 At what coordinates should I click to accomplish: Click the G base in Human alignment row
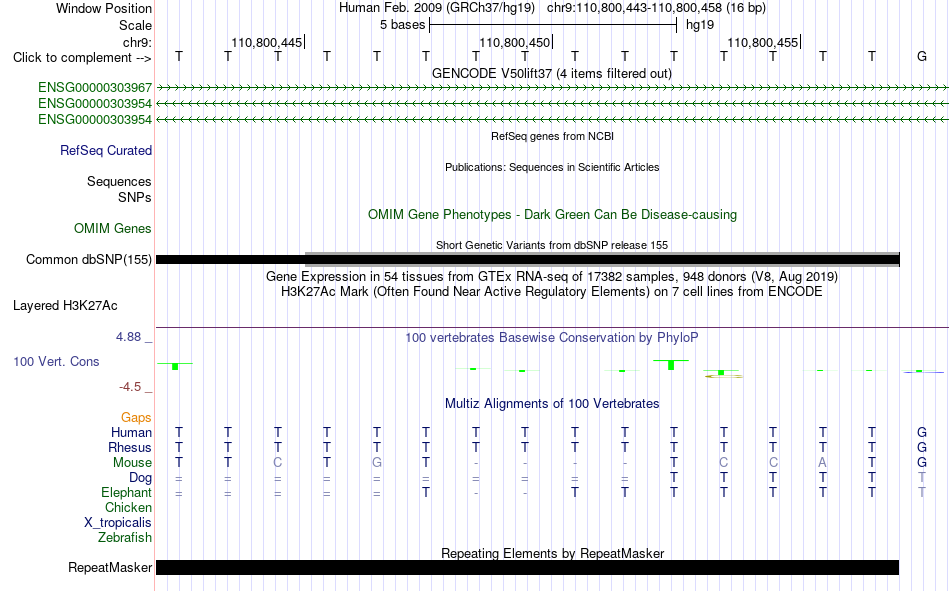click(x=922, y=433)
